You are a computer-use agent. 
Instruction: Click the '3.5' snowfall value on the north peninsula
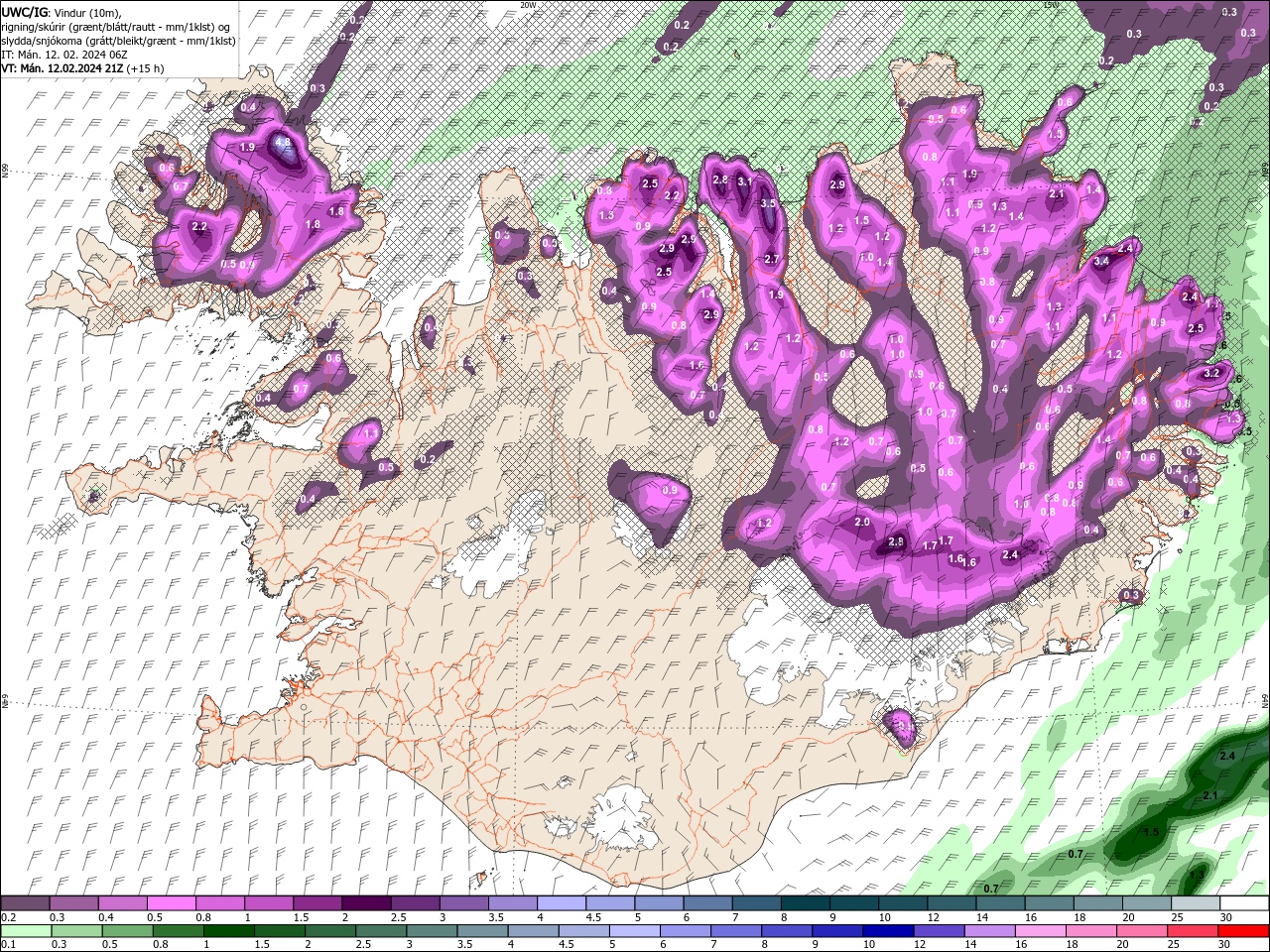pos(768,203)
